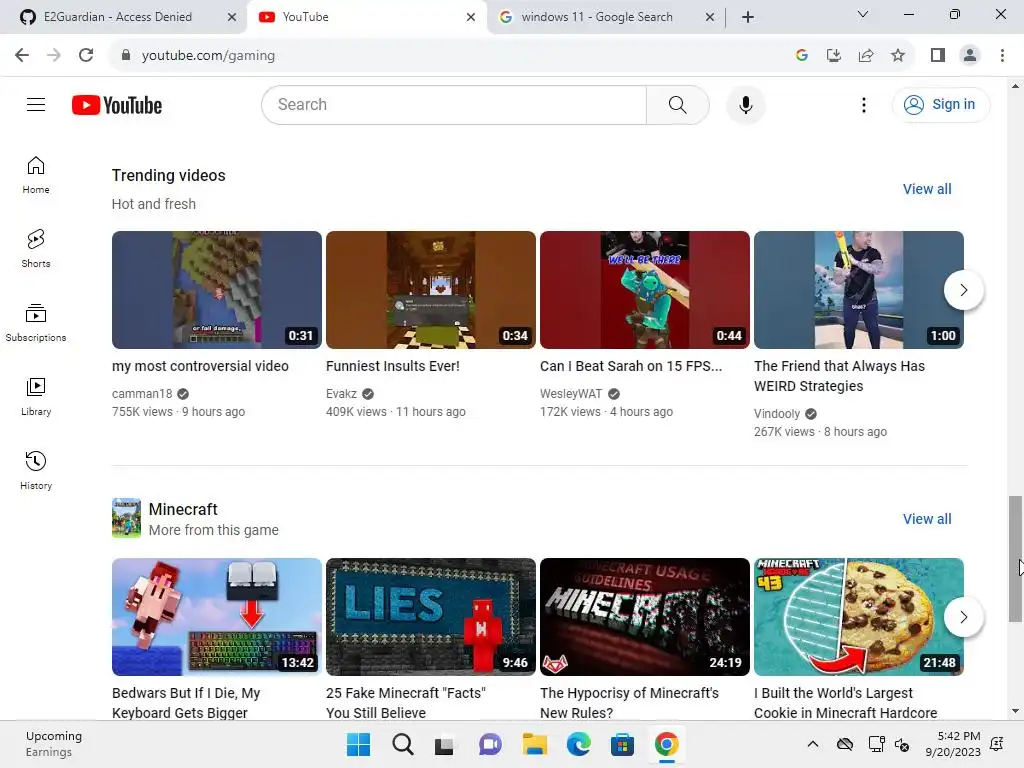This screenshot has height=768, width=1024.
Task: Open 'LIES' 25 Fake Minecraft Facts thumbnail
Action: tap(431, 616)
